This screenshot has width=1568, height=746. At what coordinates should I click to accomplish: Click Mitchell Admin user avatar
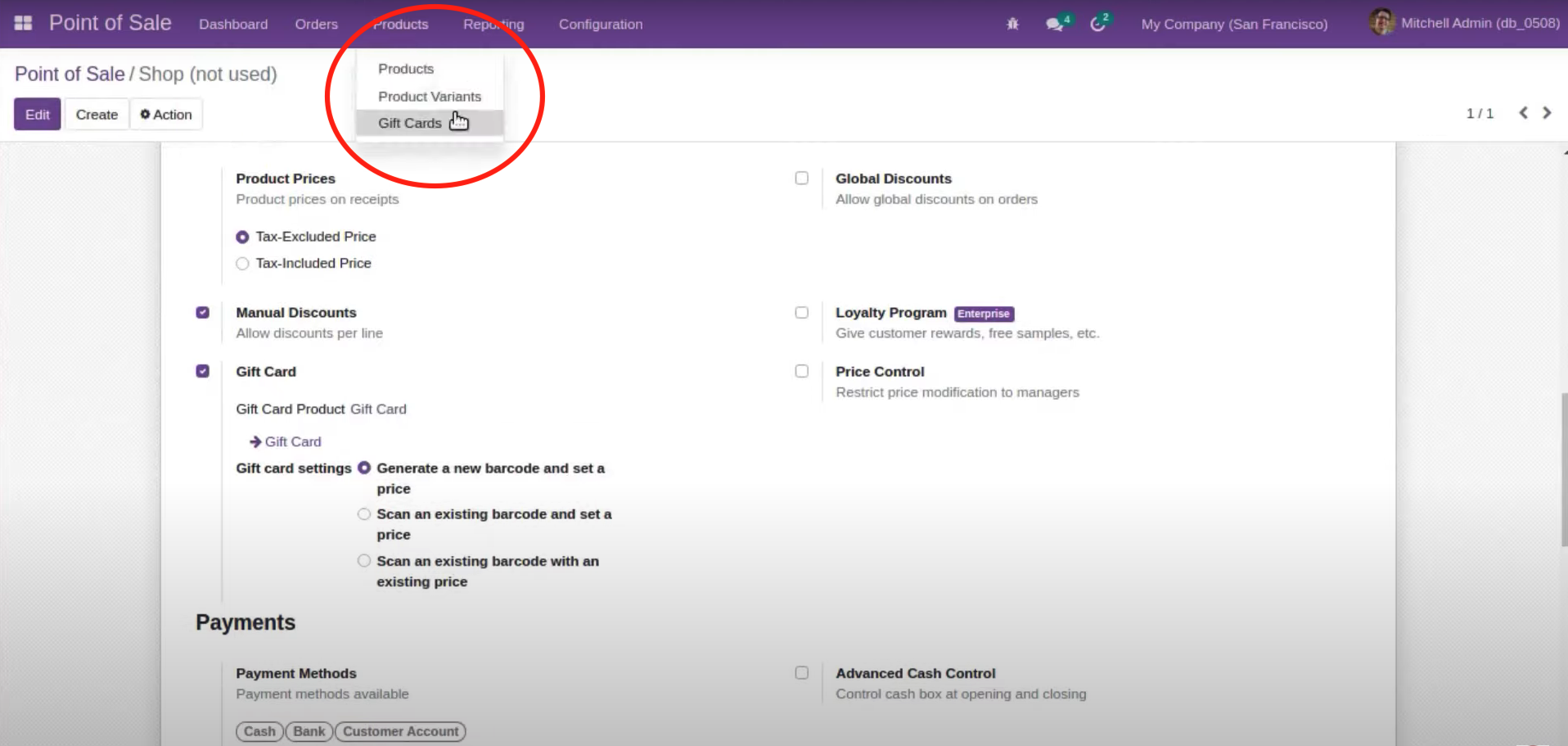tap(1381, 22)
